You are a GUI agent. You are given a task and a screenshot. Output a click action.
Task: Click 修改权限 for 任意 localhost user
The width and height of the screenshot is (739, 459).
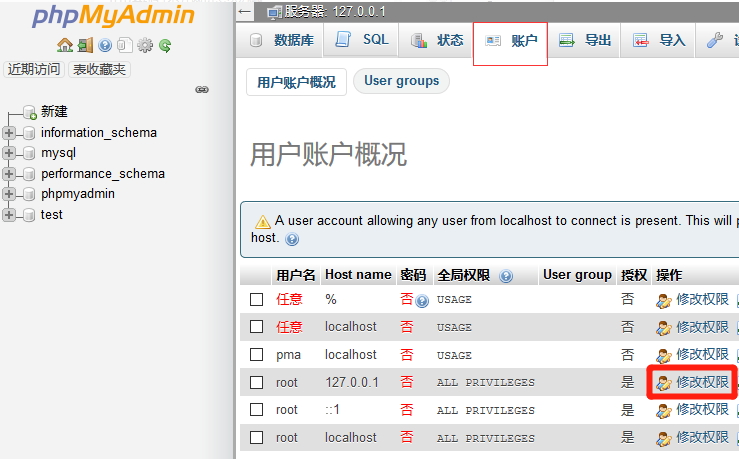[x=692, y=327]
